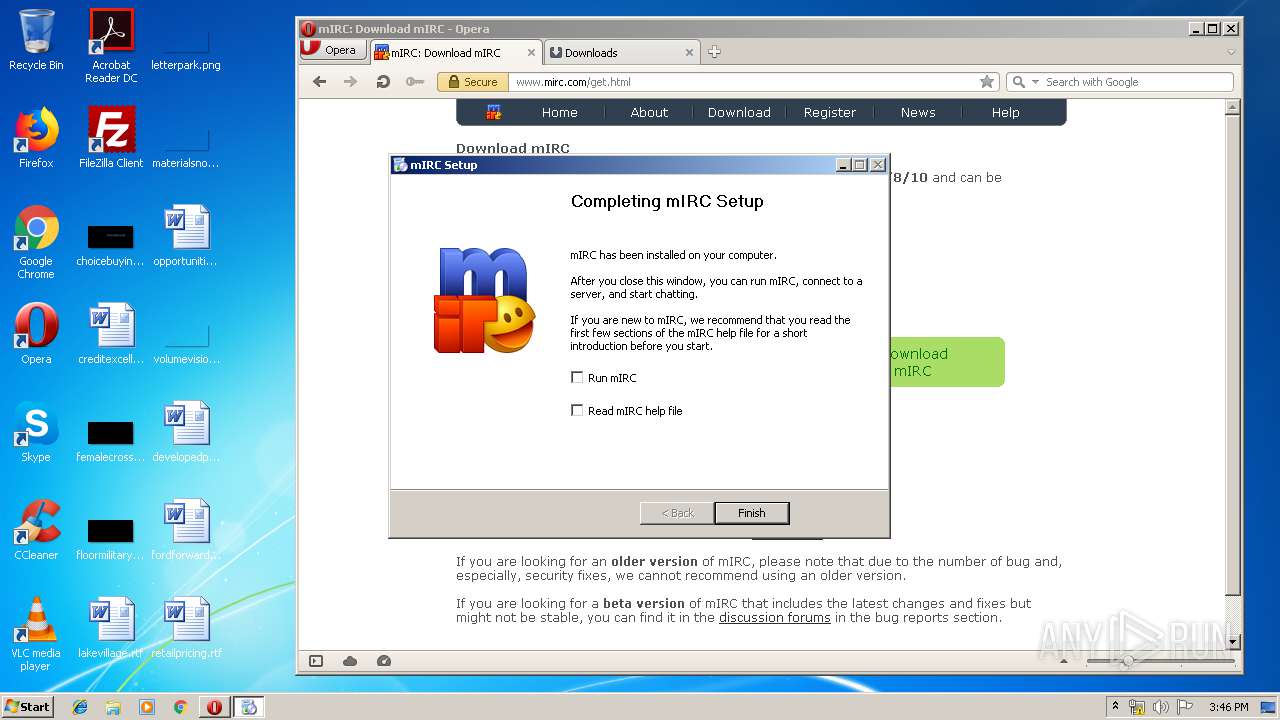The image size is (1280, 720).
Task: Open Chrome from taskbar
Action: [180, 707]
